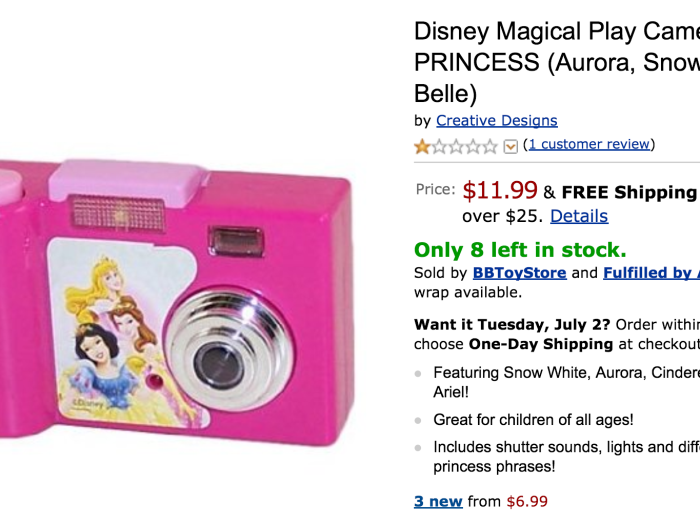This screenshot has height=525, width=700.
Task: Click the $6.99 new offer price
Action: click(x=527, y=501)
